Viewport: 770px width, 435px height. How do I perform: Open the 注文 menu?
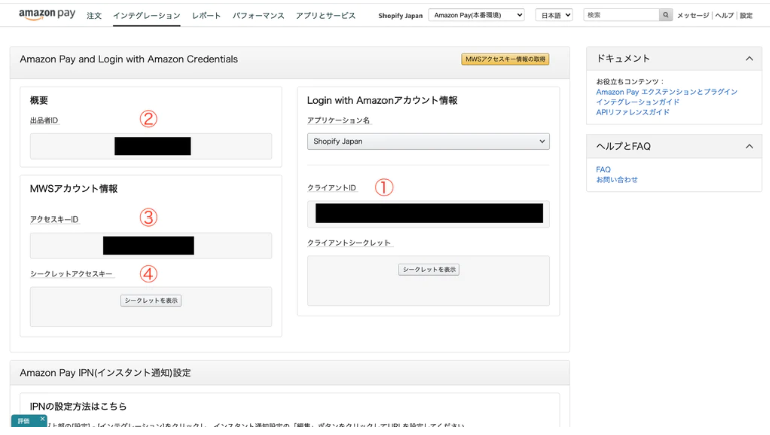coord(94,16)
